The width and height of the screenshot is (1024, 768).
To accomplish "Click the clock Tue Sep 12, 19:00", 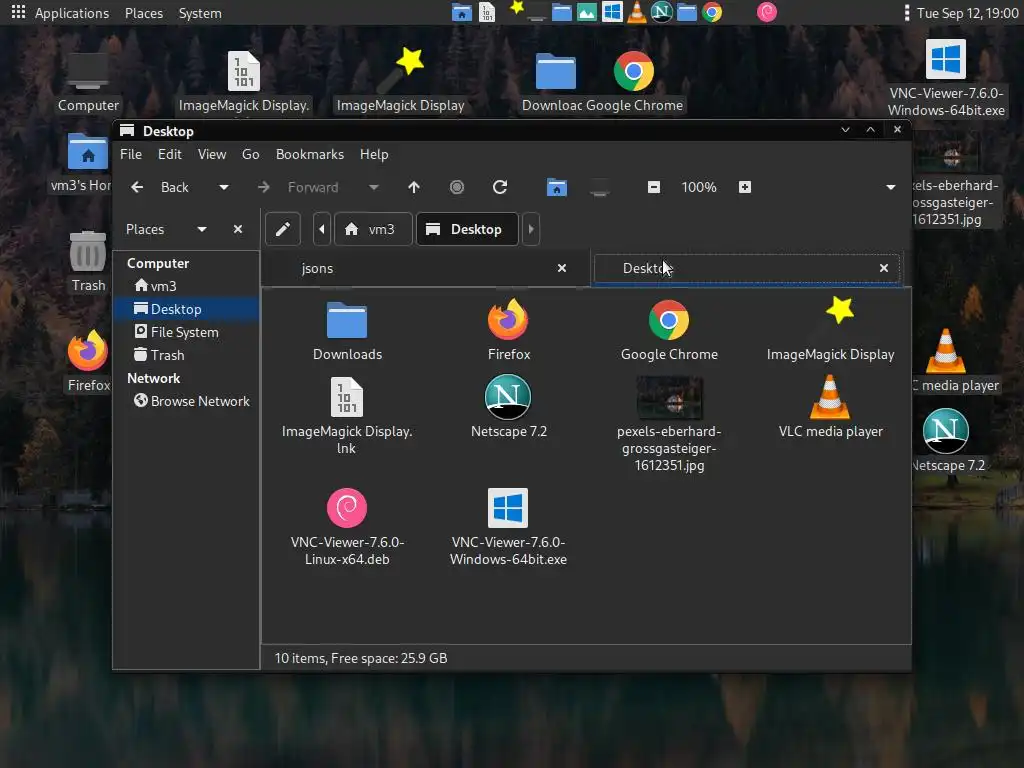I will tap(967, 13).
